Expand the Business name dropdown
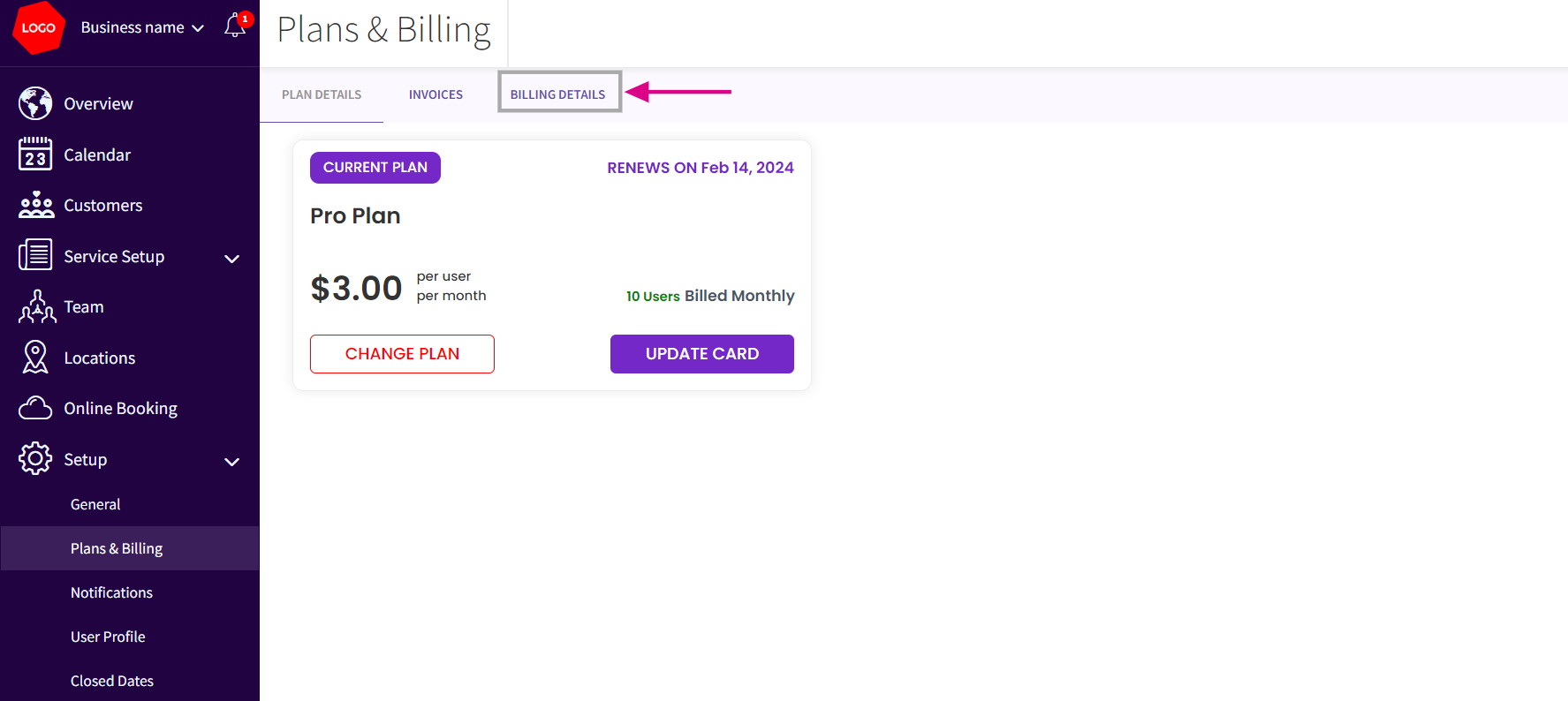This screenshot has width=1568, height=701. click(142, 27)
